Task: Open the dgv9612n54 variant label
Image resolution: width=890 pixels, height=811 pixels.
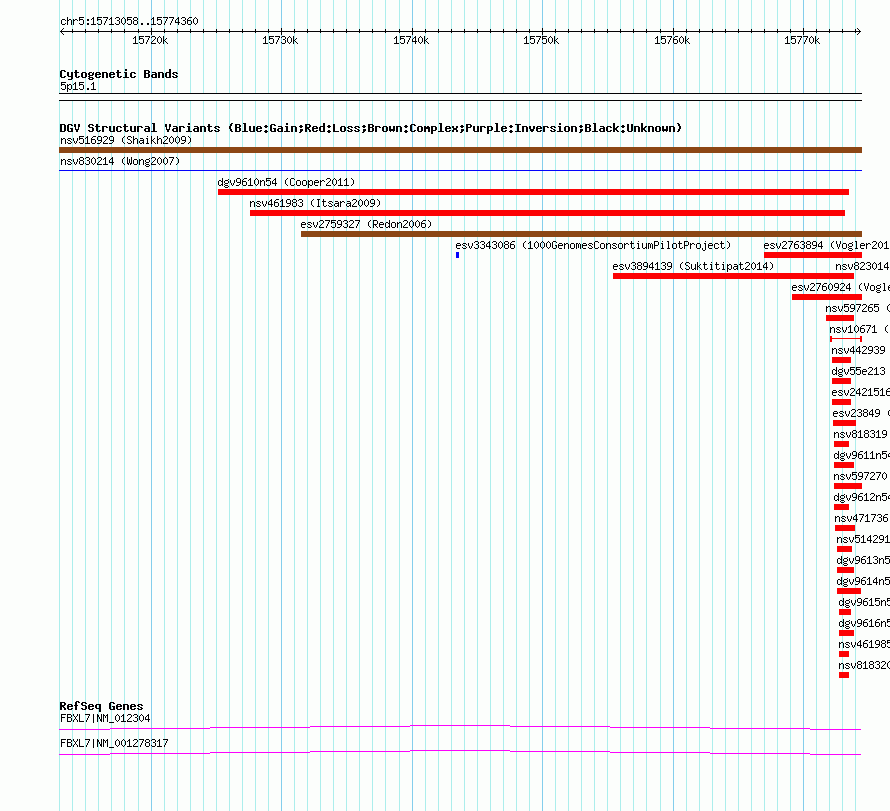Action: click(x=861, y=497)
